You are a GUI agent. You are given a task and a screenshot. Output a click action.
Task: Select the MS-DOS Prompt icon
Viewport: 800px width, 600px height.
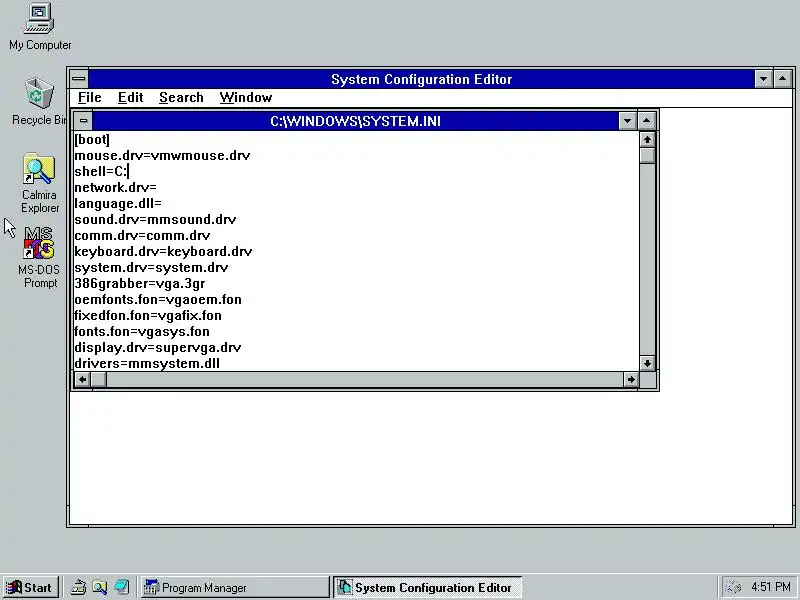click(39, 258)
